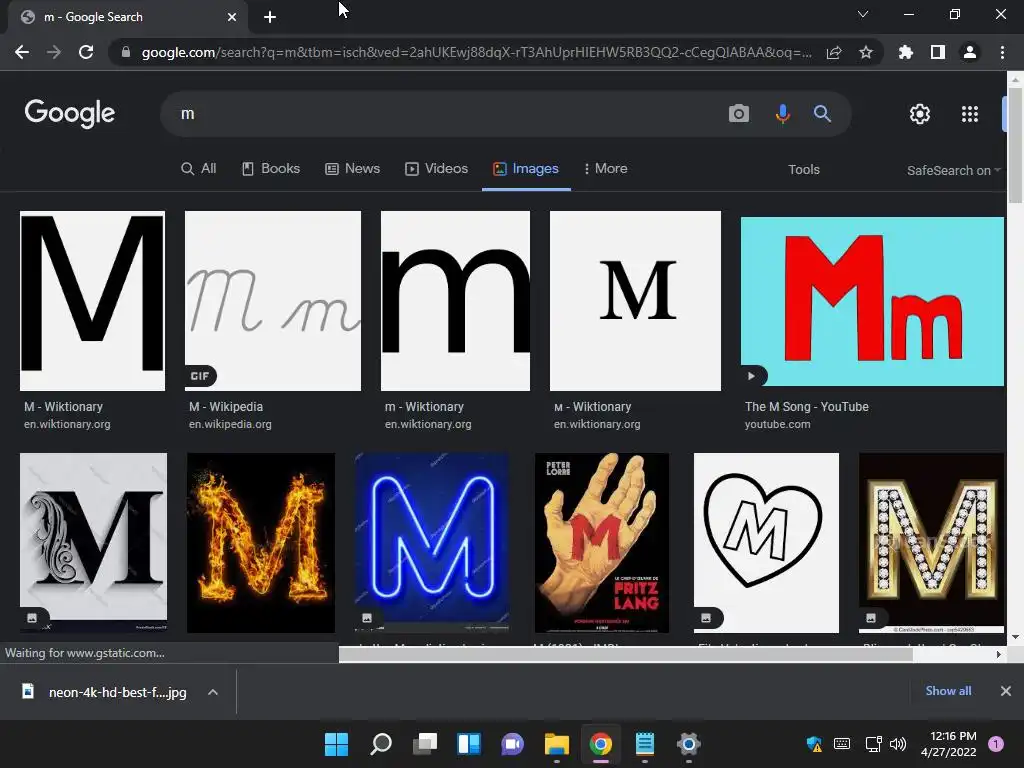Go back to the previous page
Image resolution: width=1024 pixels, height=768 pixels.
click(22, 52)
